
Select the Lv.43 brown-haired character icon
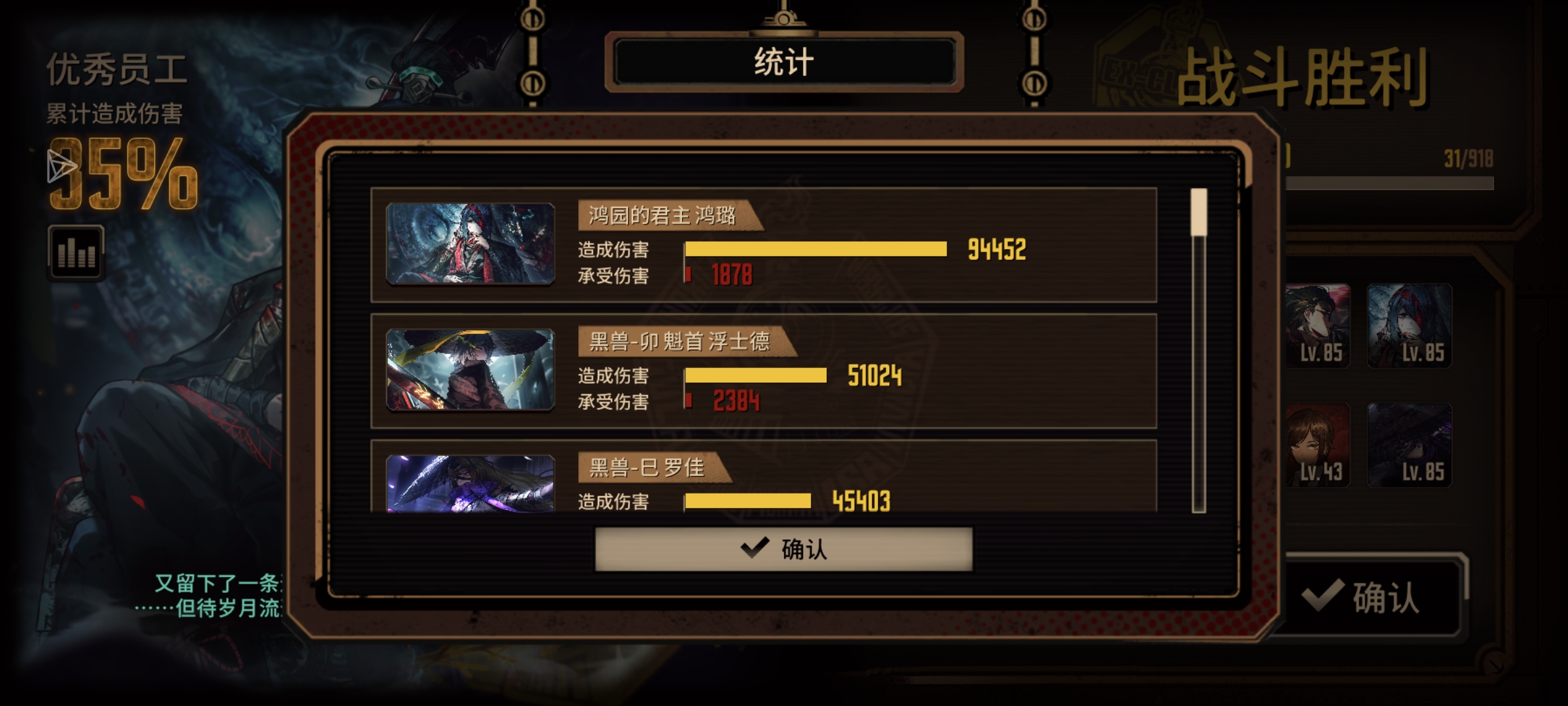[1317, 445]
